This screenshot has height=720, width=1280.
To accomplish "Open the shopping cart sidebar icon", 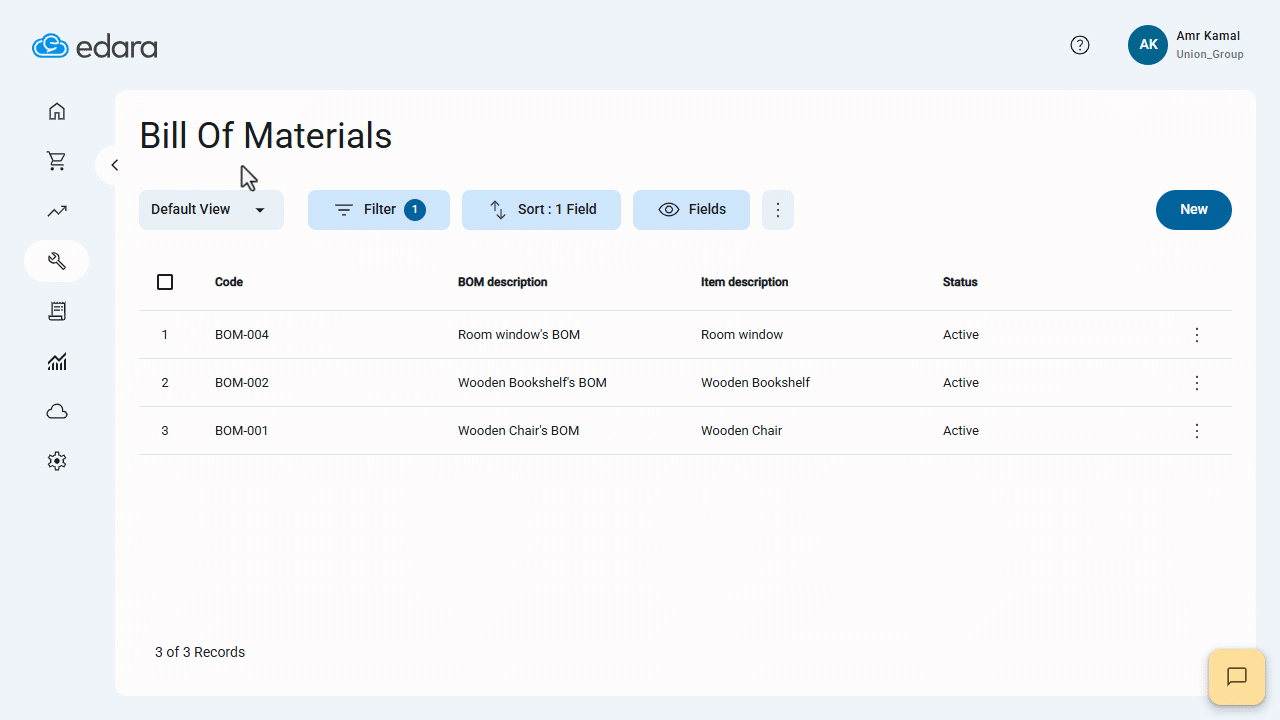I will click(57, 161).
